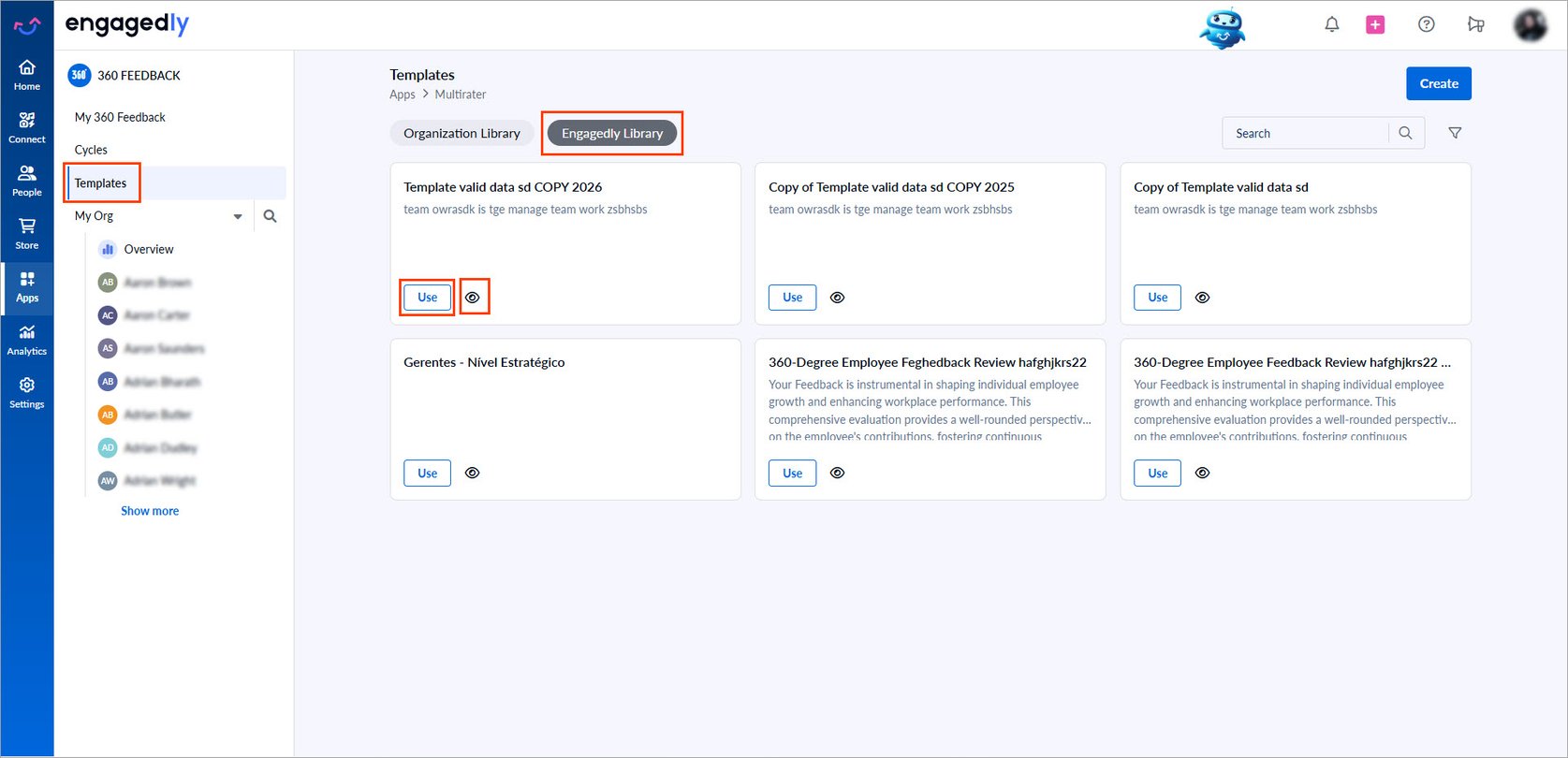
Task: Click the pink plus quick-add icon
Action: point(1375,25)
